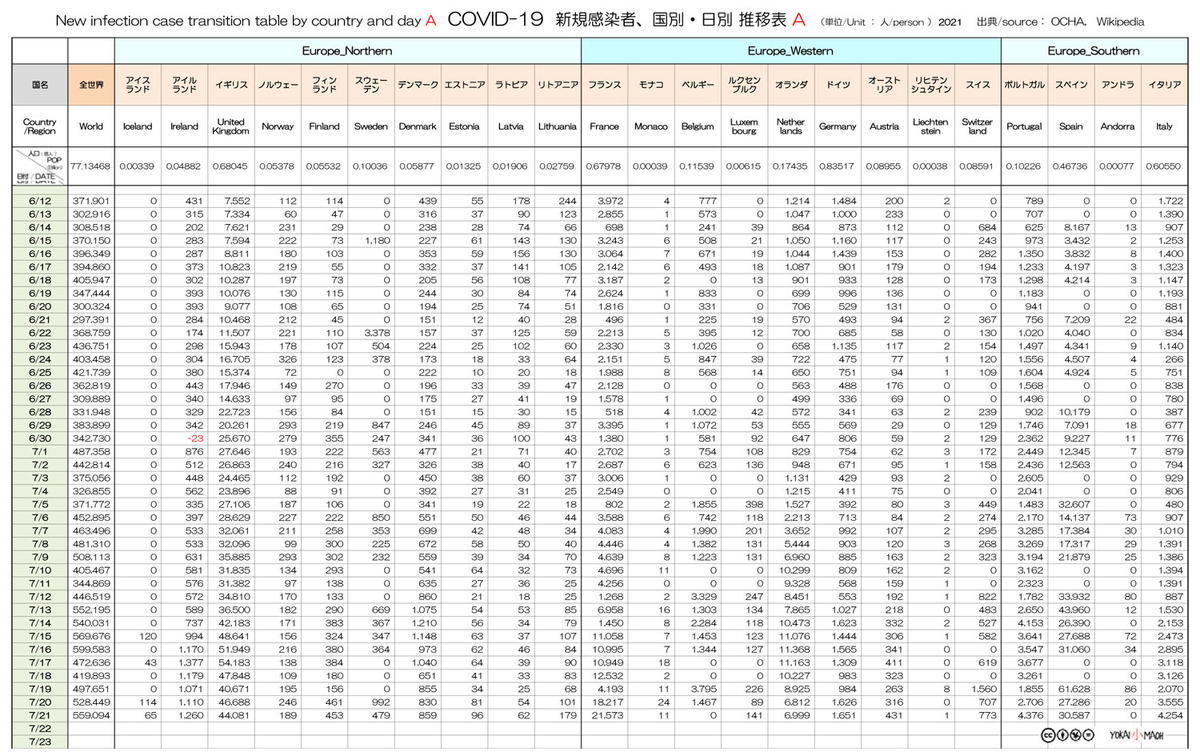
Task: Select the Europe_Southern region header
Action: click(x=1093, y=50)
